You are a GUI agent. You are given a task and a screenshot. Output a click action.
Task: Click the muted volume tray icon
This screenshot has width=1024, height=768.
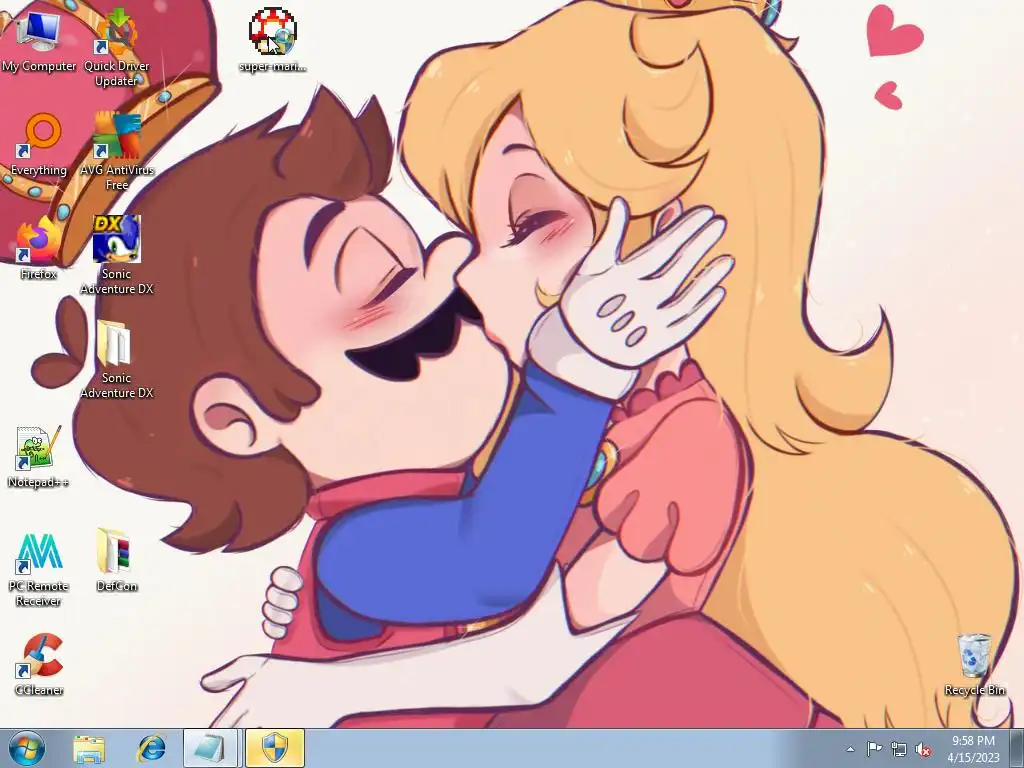tap(923, 749)
